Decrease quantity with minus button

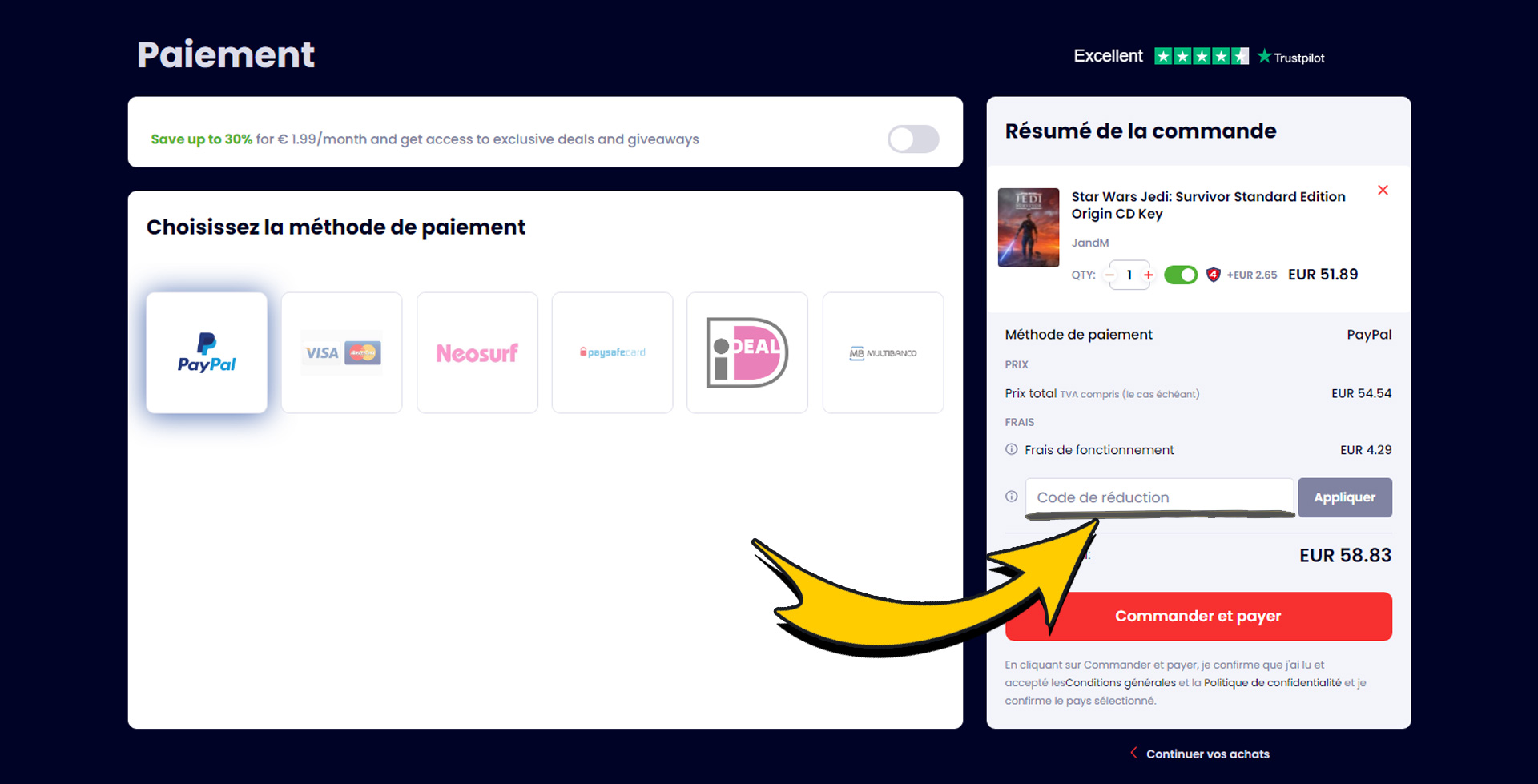[1109, 275]
